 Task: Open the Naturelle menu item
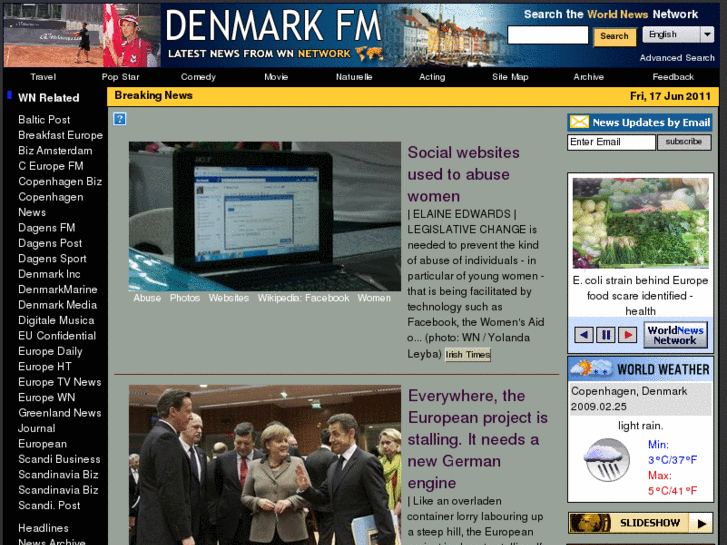click(x=354, y=77)
